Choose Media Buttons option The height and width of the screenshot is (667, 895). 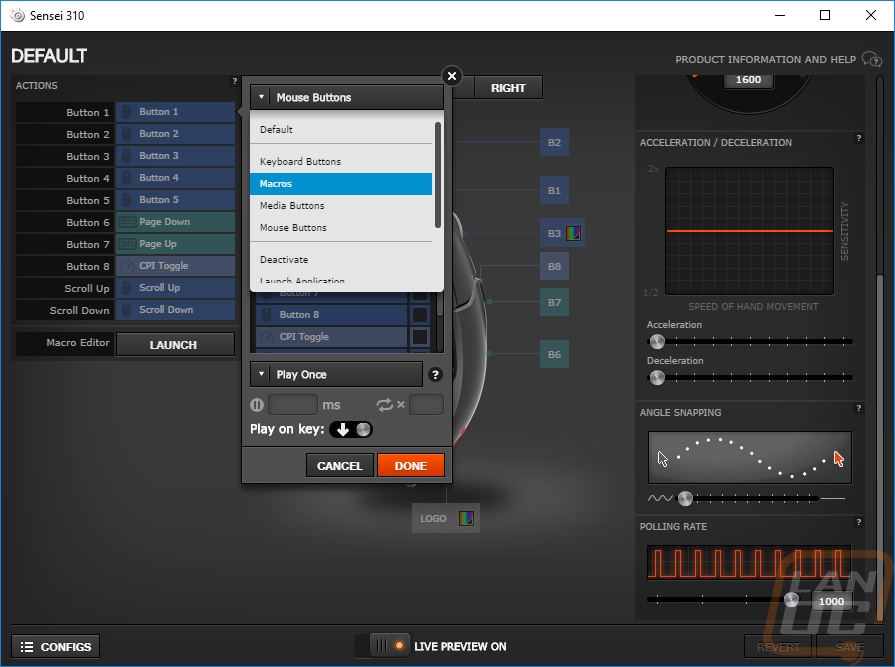[x=341, y=205]
